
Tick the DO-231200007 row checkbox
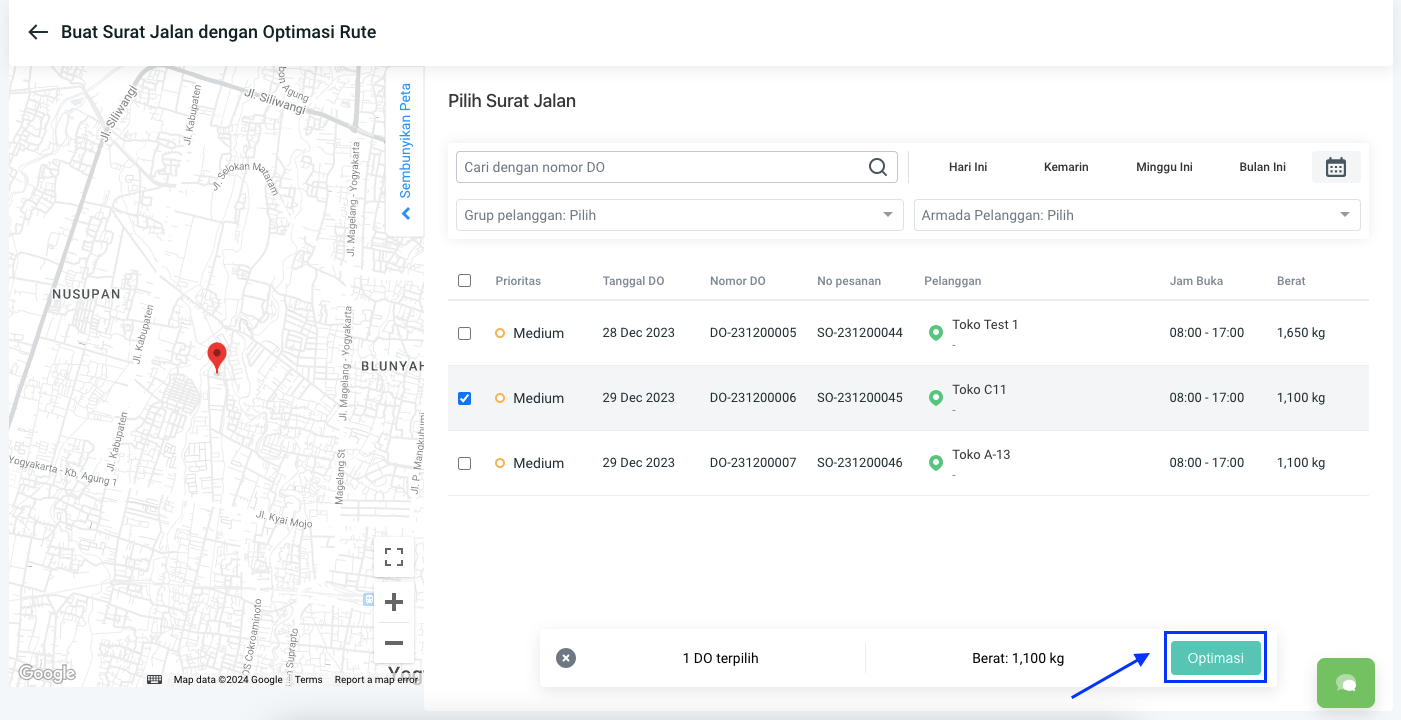[x=464, y=463]
